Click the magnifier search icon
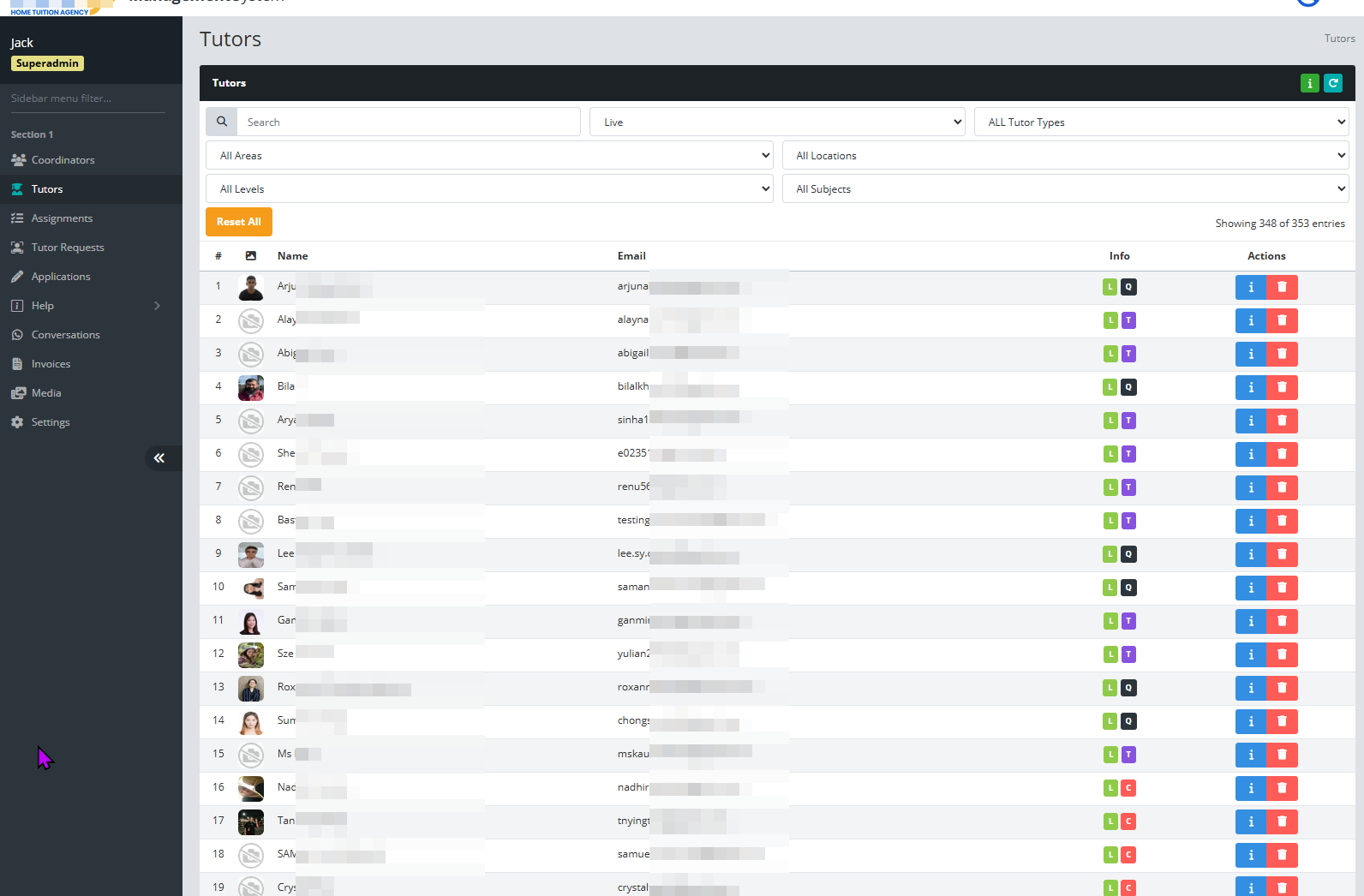Viewport: 1364px width, 896px height. tap(222, 122)
